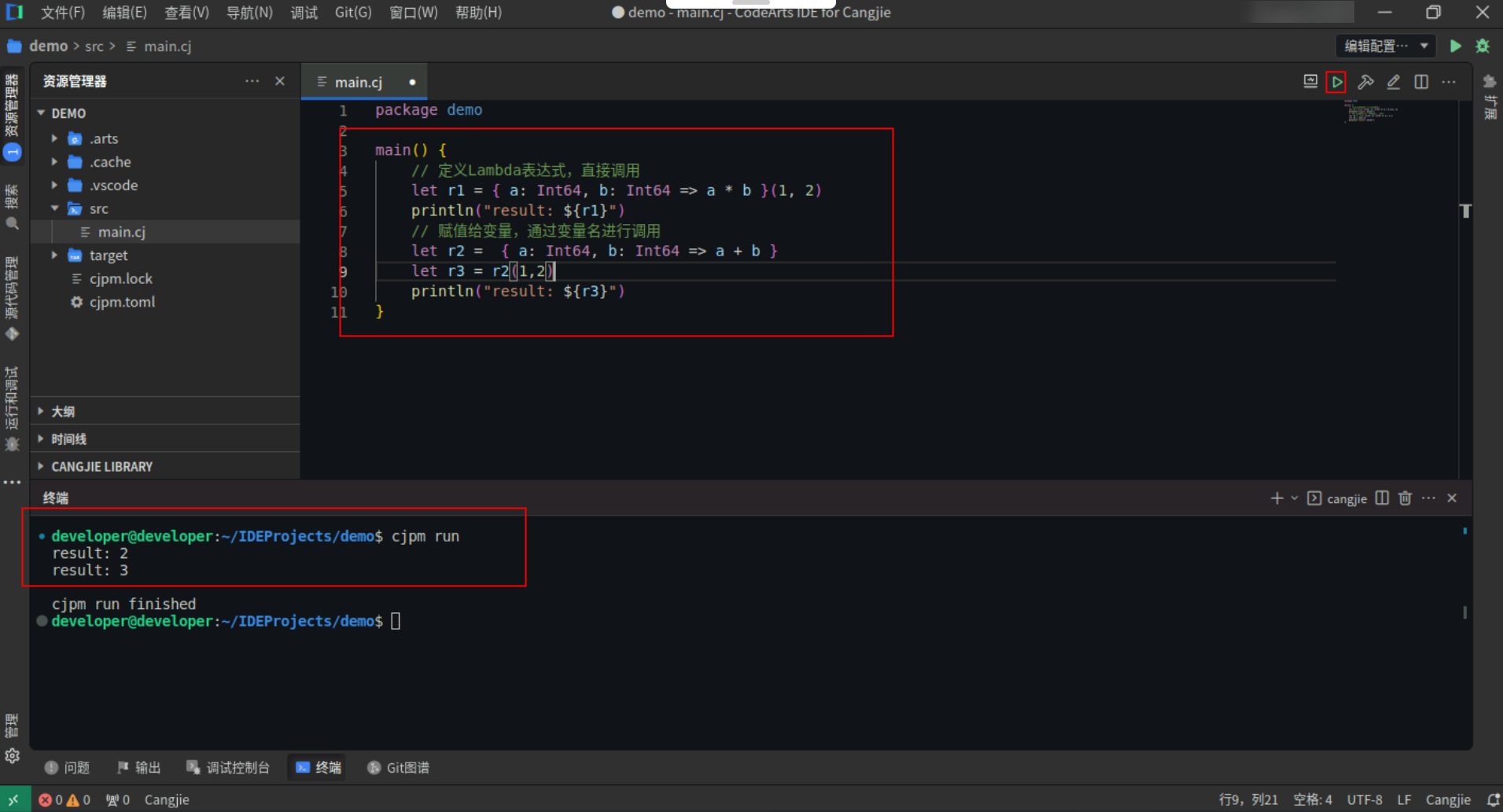Change the UTF-8 encoding in the status bar
The width and height of the screenshot is (1503, 812).
click(x=1365, y=799)
